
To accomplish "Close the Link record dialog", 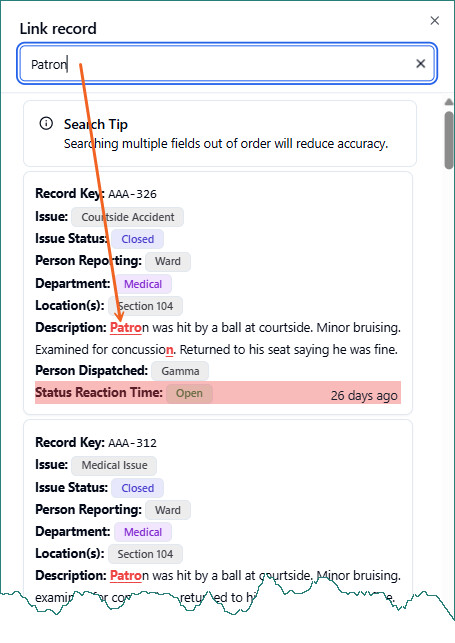I will tap(435, 21).
